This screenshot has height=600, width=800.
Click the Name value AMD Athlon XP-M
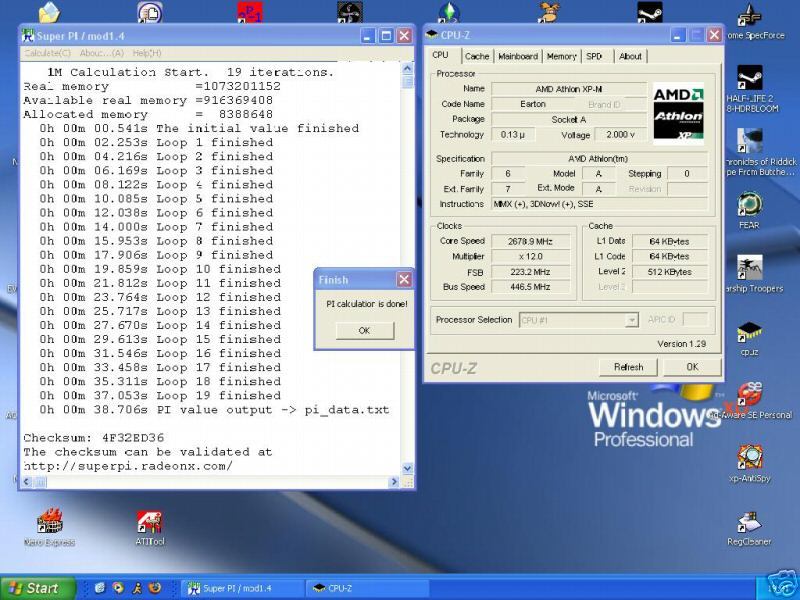(x=569, y=89)
